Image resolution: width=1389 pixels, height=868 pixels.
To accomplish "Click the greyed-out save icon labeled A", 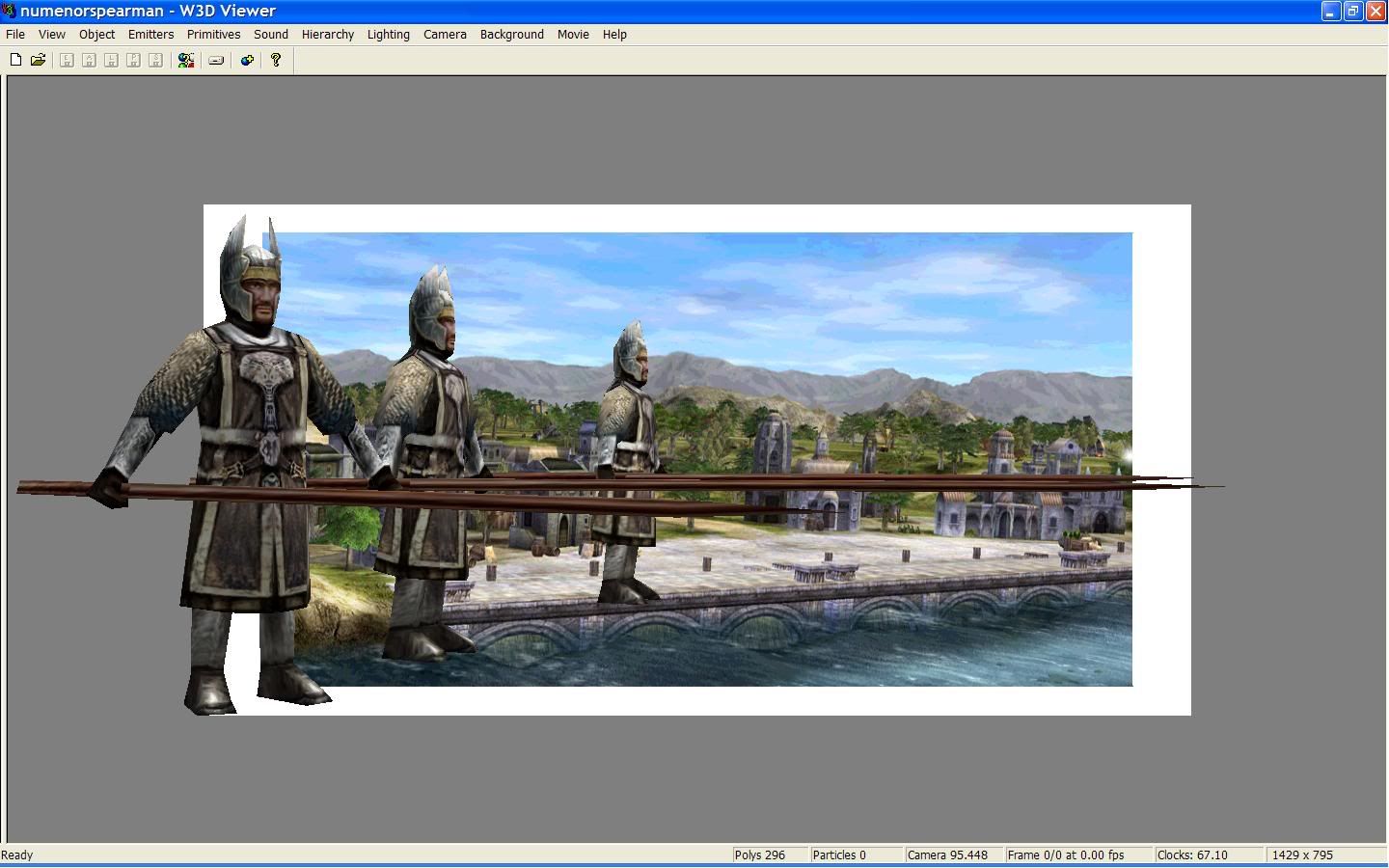I will [x=89, y=60].
